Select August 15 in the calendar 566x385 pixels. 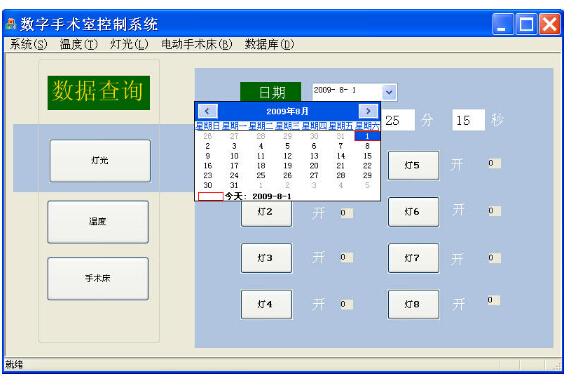click(367, 156)
